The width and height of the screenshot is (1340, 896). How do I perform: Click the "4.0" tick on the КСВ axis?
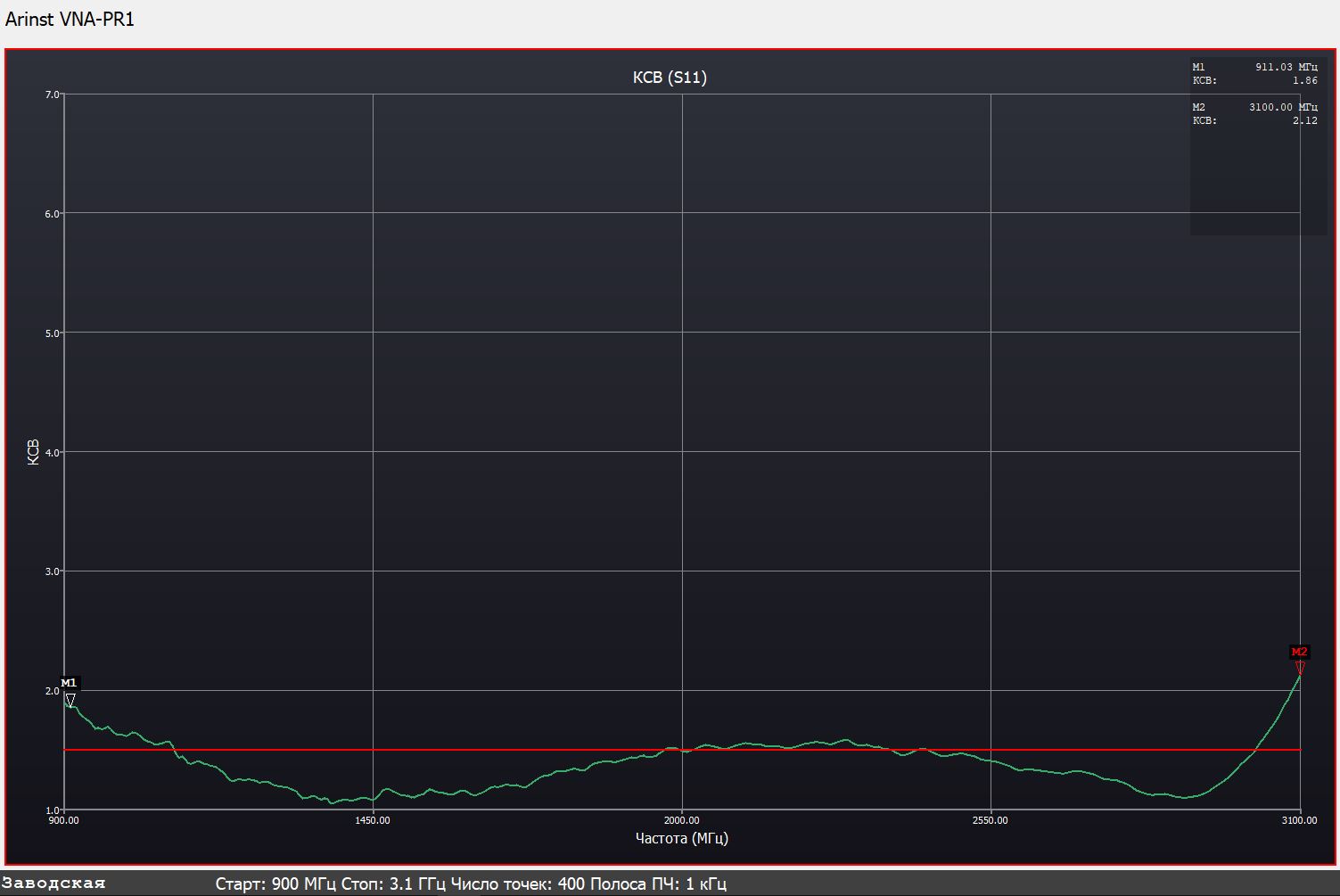pos(52,452)
